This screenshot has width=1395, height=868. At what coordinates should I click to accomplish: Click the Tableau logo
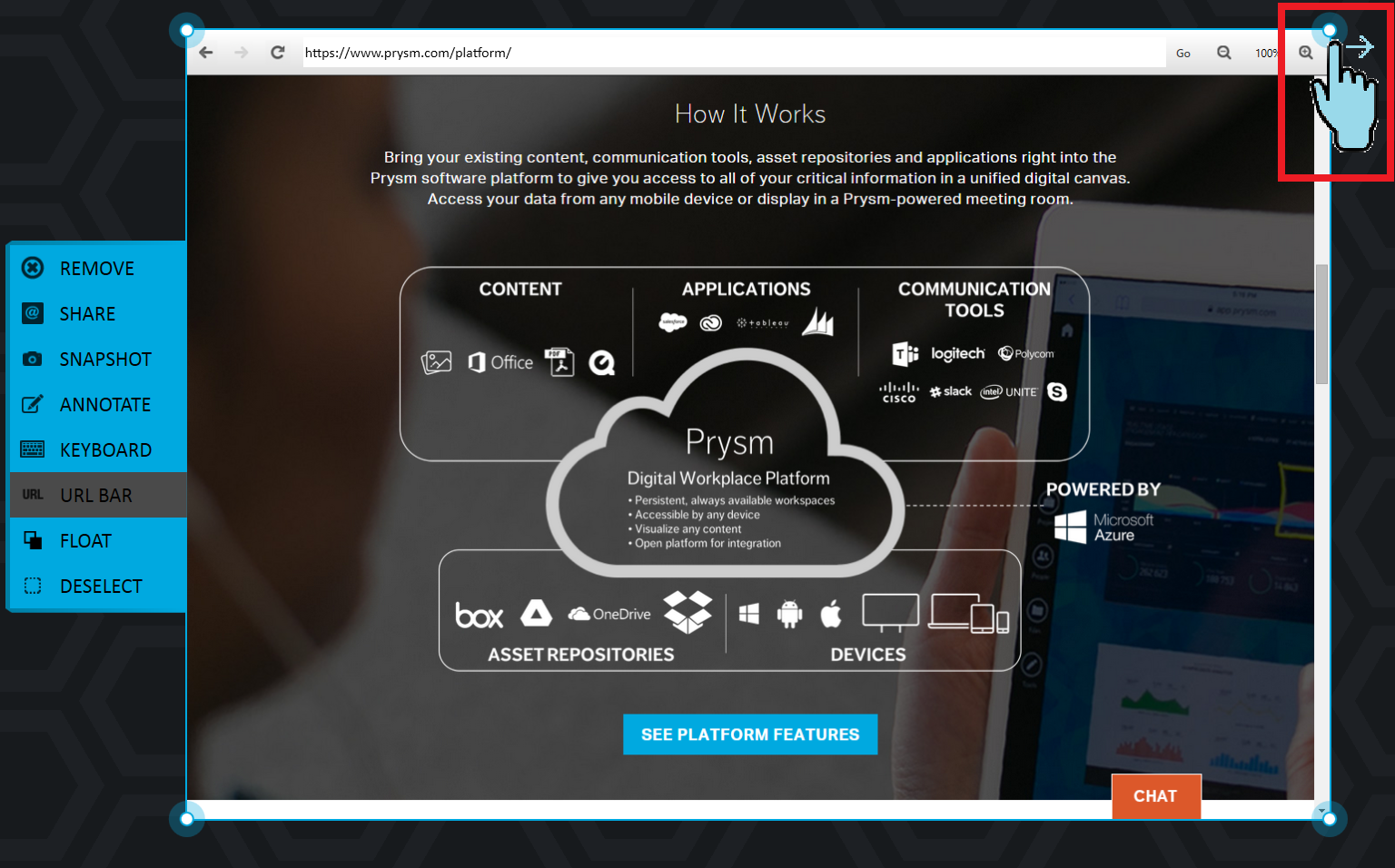pos(763,323)
